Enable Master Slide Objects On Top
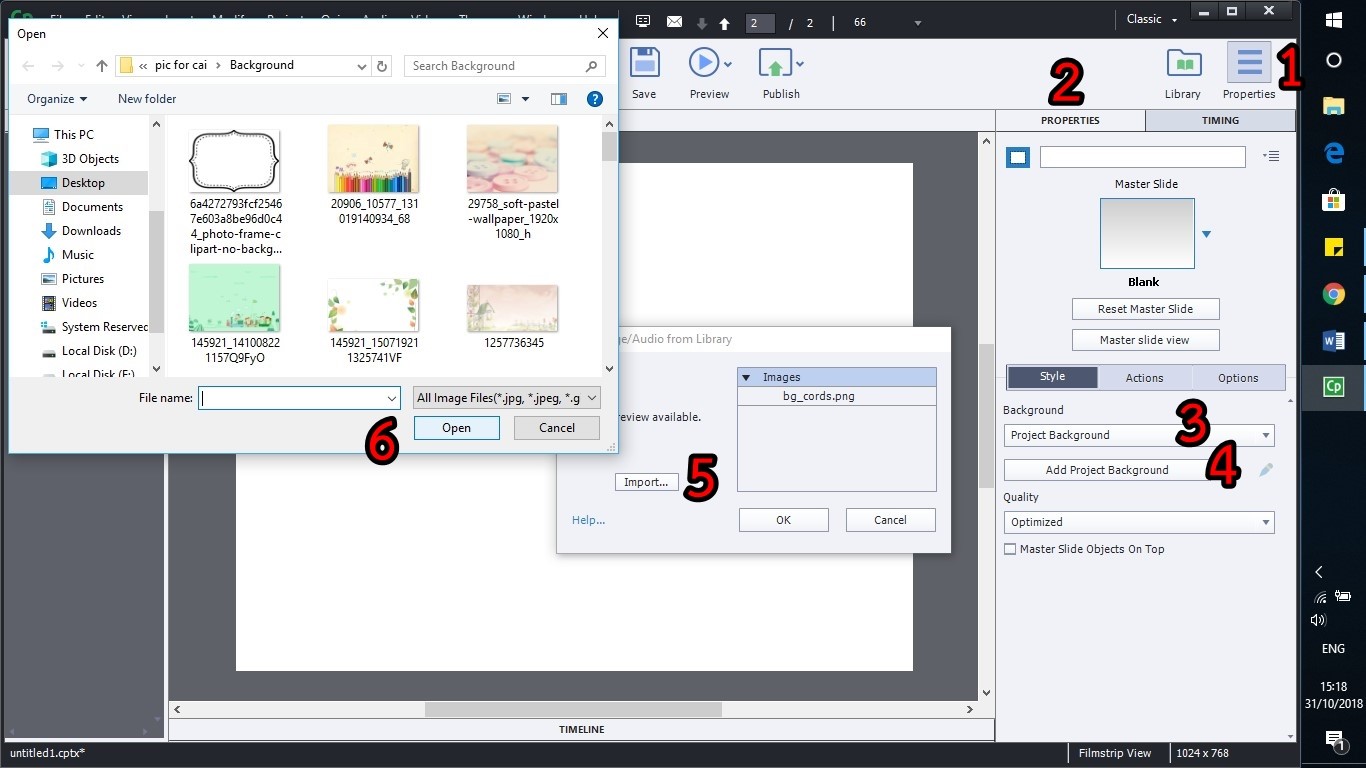 (1010, 549)
